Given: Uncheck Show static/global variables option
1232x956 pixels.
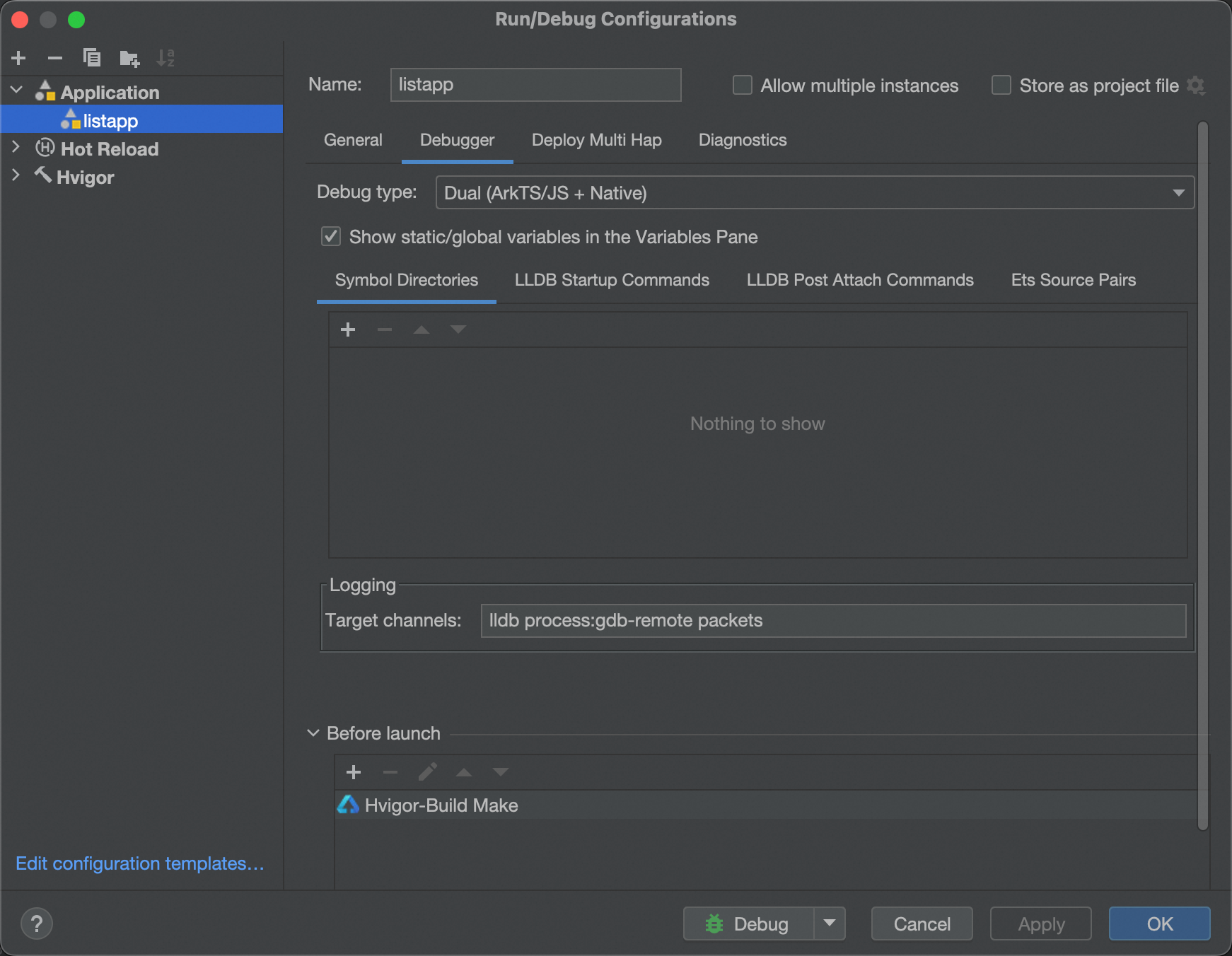Looking at the screenshot, I should click(x=331, y=236).
